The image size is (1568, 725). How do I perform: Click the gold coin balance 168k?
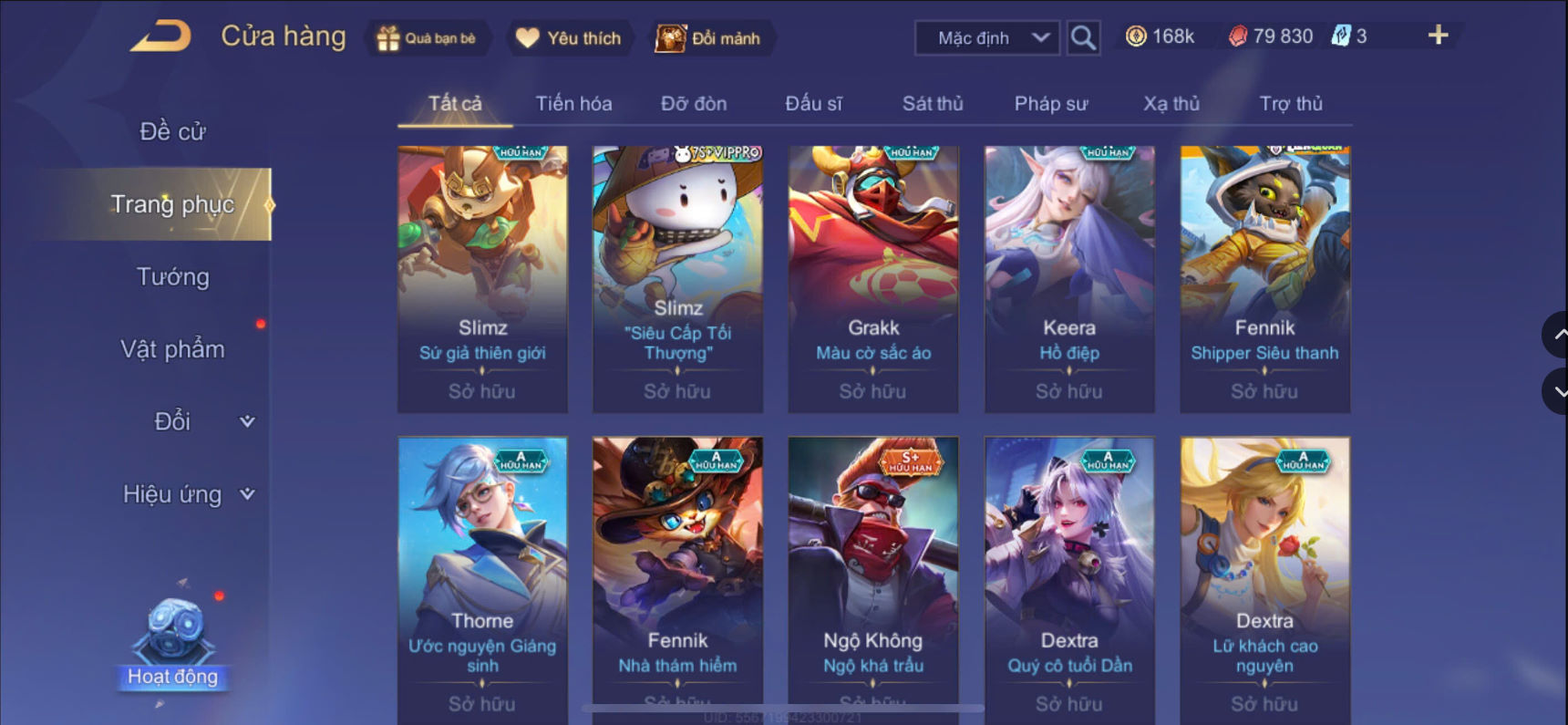pyautogui.click(x=1160, y=36)
